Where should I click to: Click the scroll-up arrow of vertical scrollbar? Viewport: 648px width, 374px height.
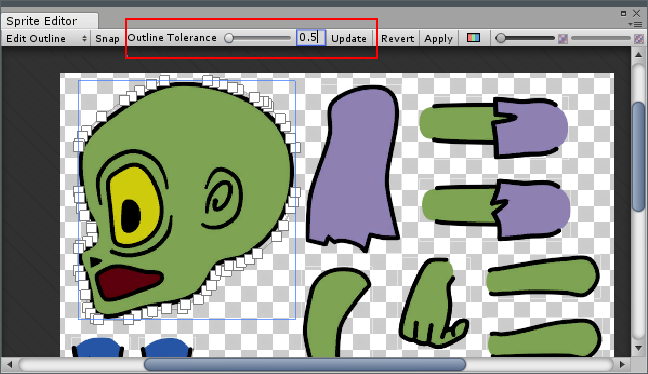point(638,55)
